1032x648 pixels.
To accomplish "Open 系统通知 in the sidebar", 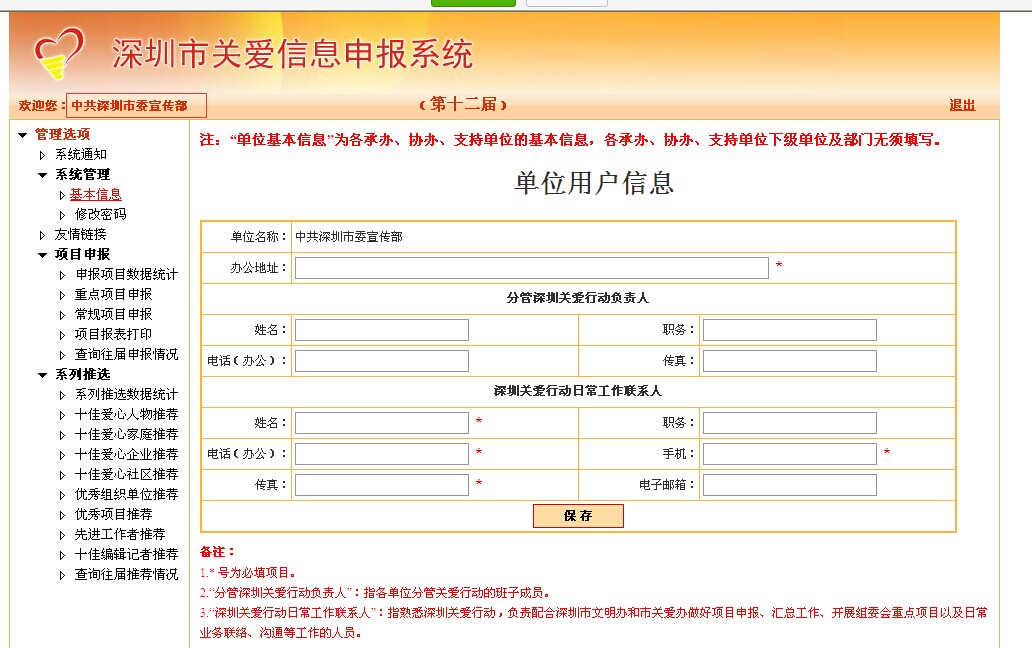I will (80, 155).
